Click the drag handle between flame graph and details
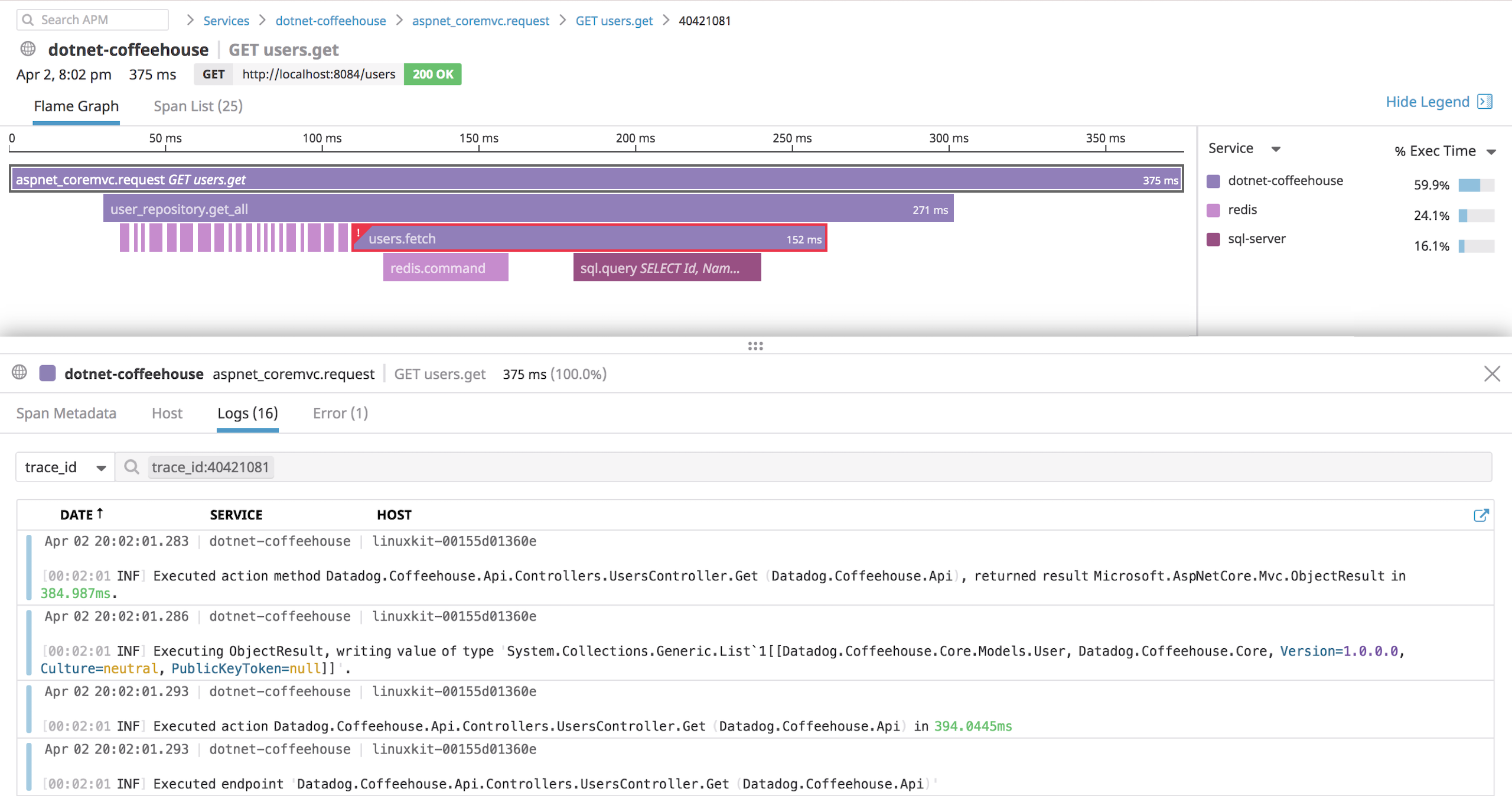 point(754,346)
